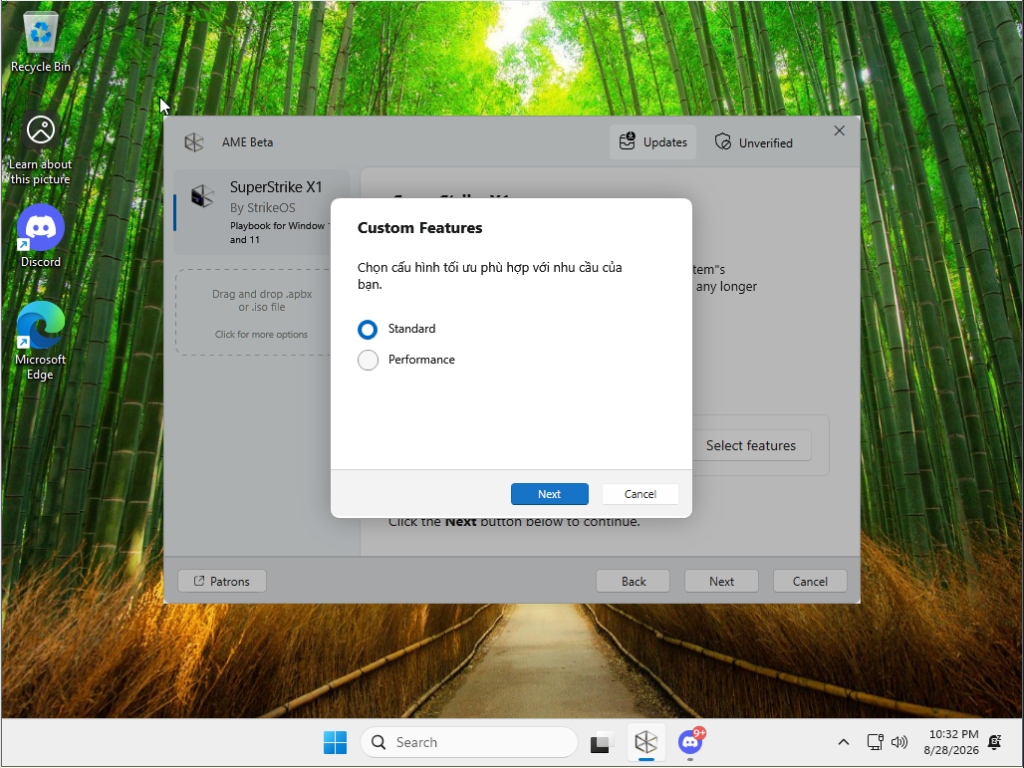The image size is (1024, 768).
Task: Click the SuperStrike X1 playbook cube icon
Action: pyautogui.click(x=202, y=195)
